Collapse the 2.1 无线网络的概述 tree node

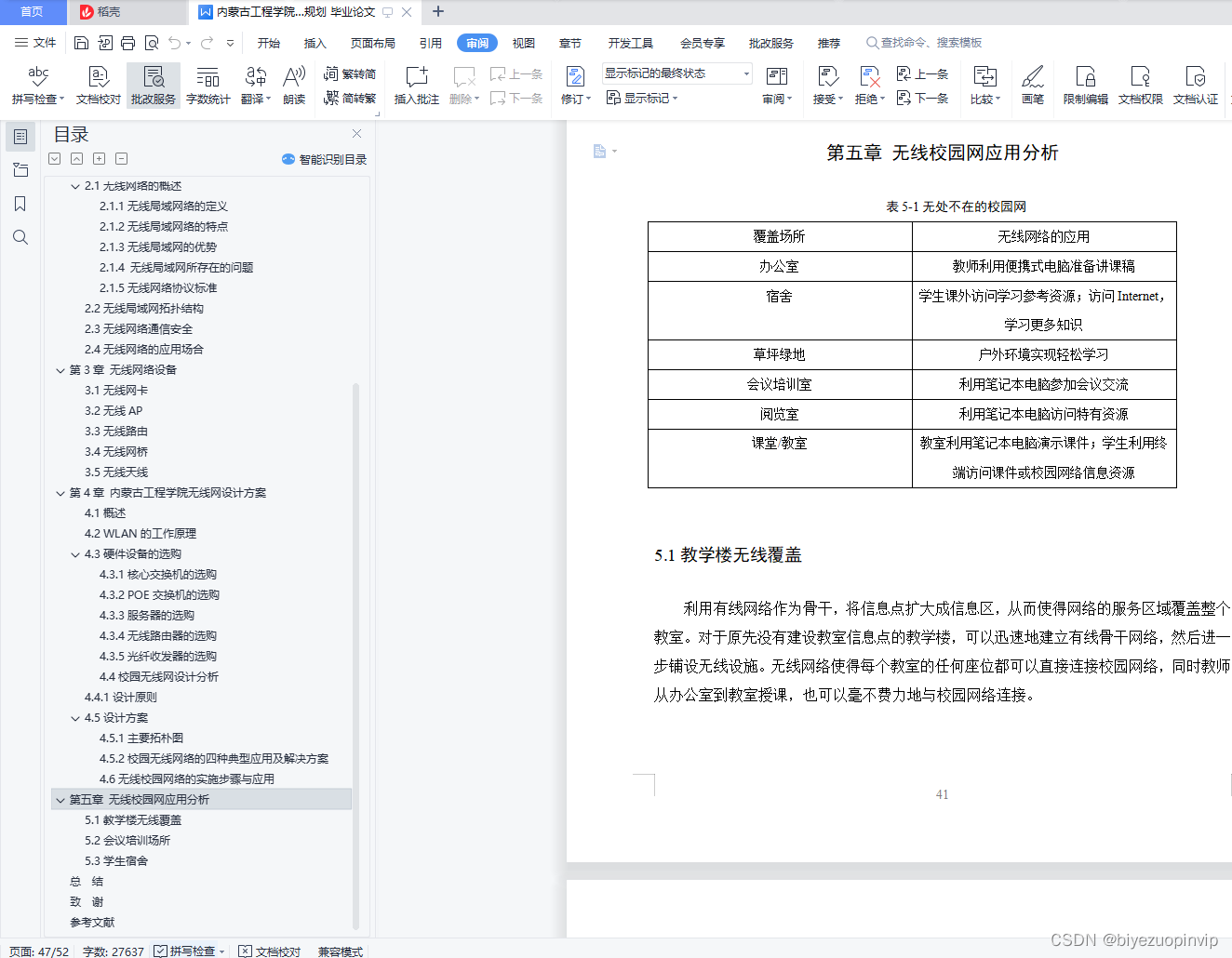75,186
